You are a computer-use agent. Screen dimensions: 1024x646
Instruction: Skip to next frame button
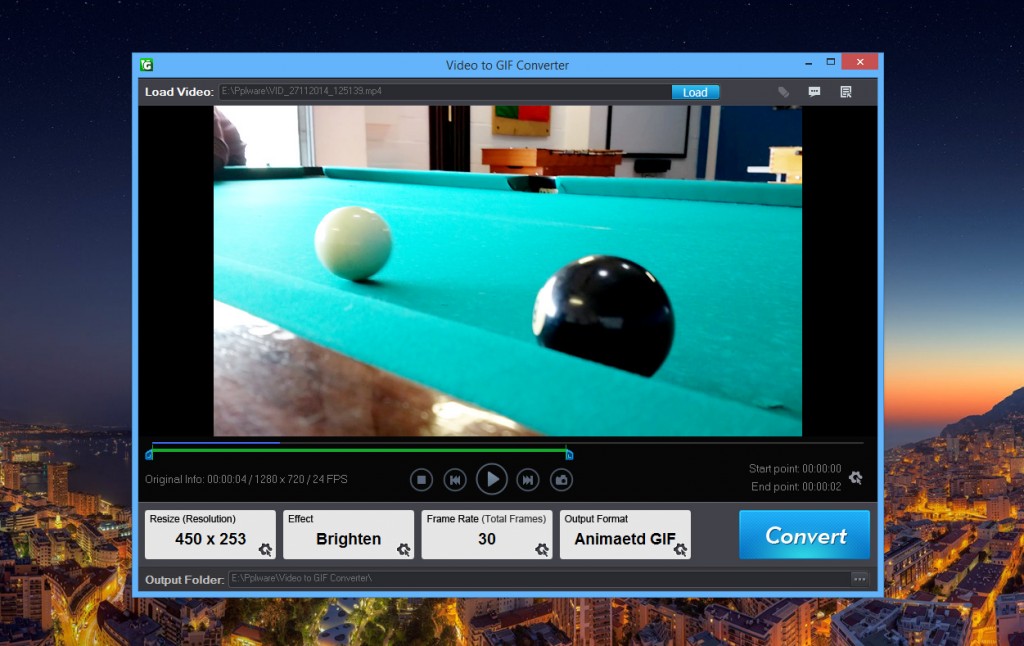pos(528,480)
